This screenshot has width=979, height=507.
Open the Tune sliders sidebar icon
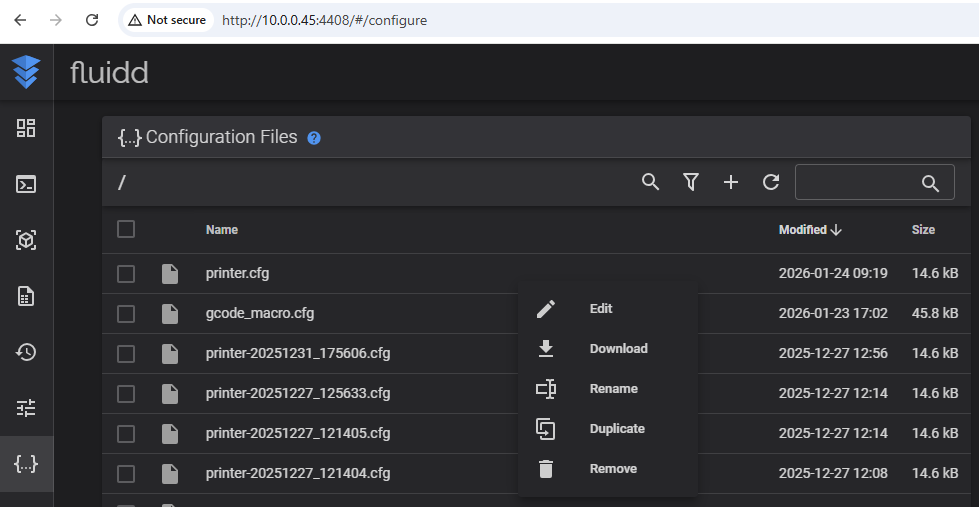(26, 408)
